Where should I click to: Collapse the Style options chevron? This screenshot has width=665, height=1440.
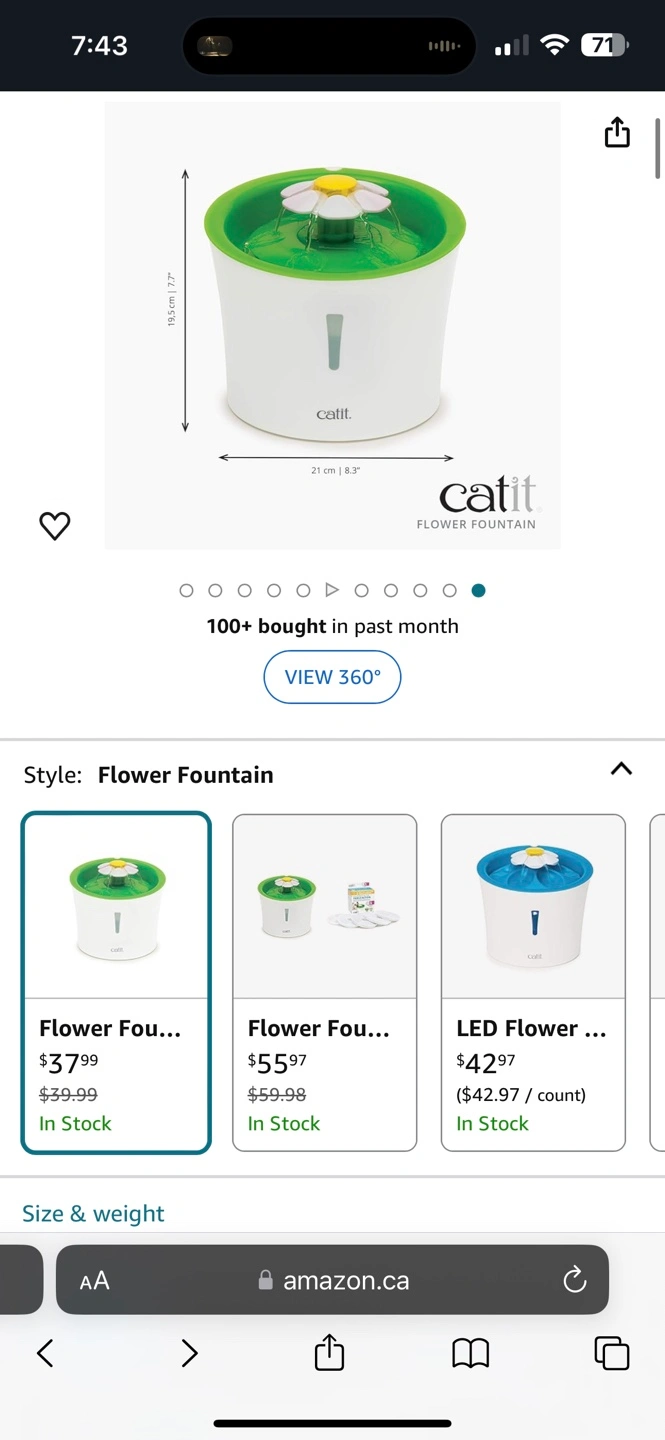[621, 769]
